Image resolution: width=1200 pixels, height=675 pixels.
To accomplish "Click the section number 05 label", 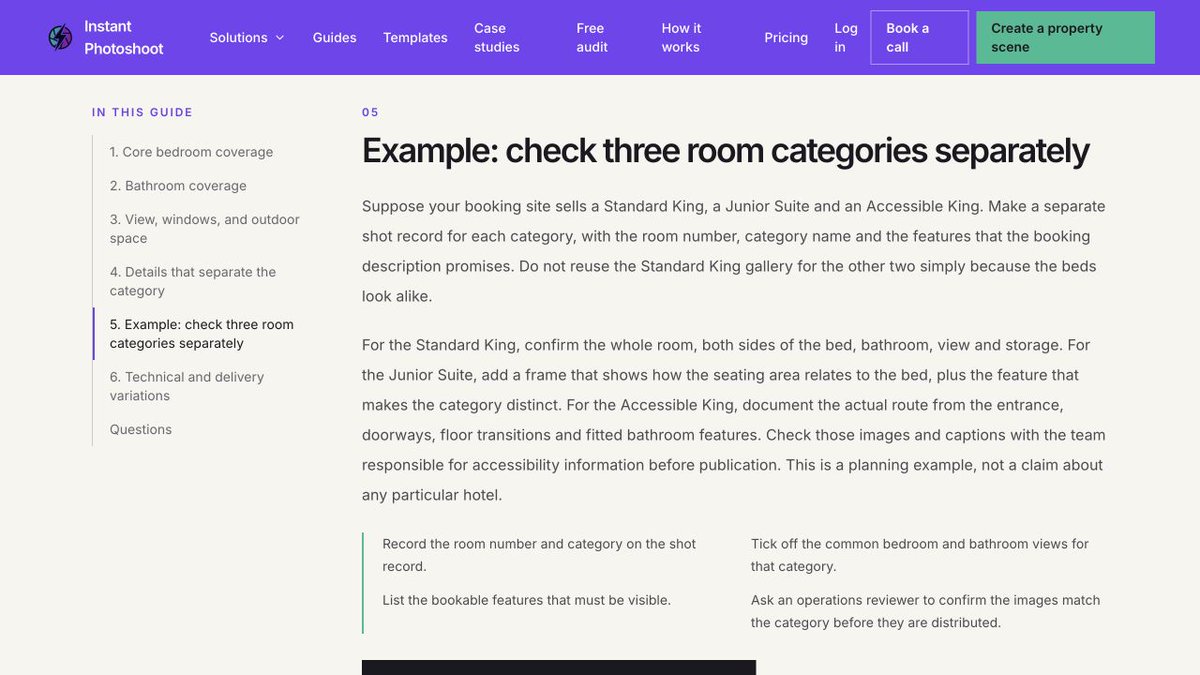I will pyautogui.click(x=370, y=112).
